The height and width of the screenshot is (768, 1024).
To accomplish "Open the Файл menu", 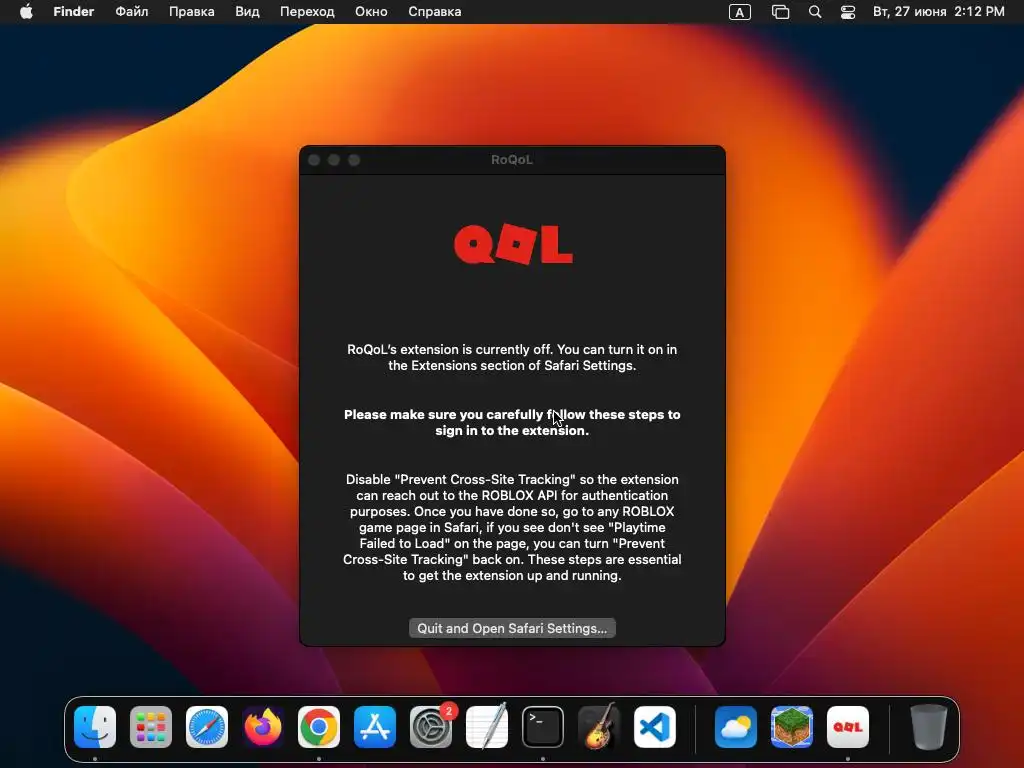I will 132,12.
